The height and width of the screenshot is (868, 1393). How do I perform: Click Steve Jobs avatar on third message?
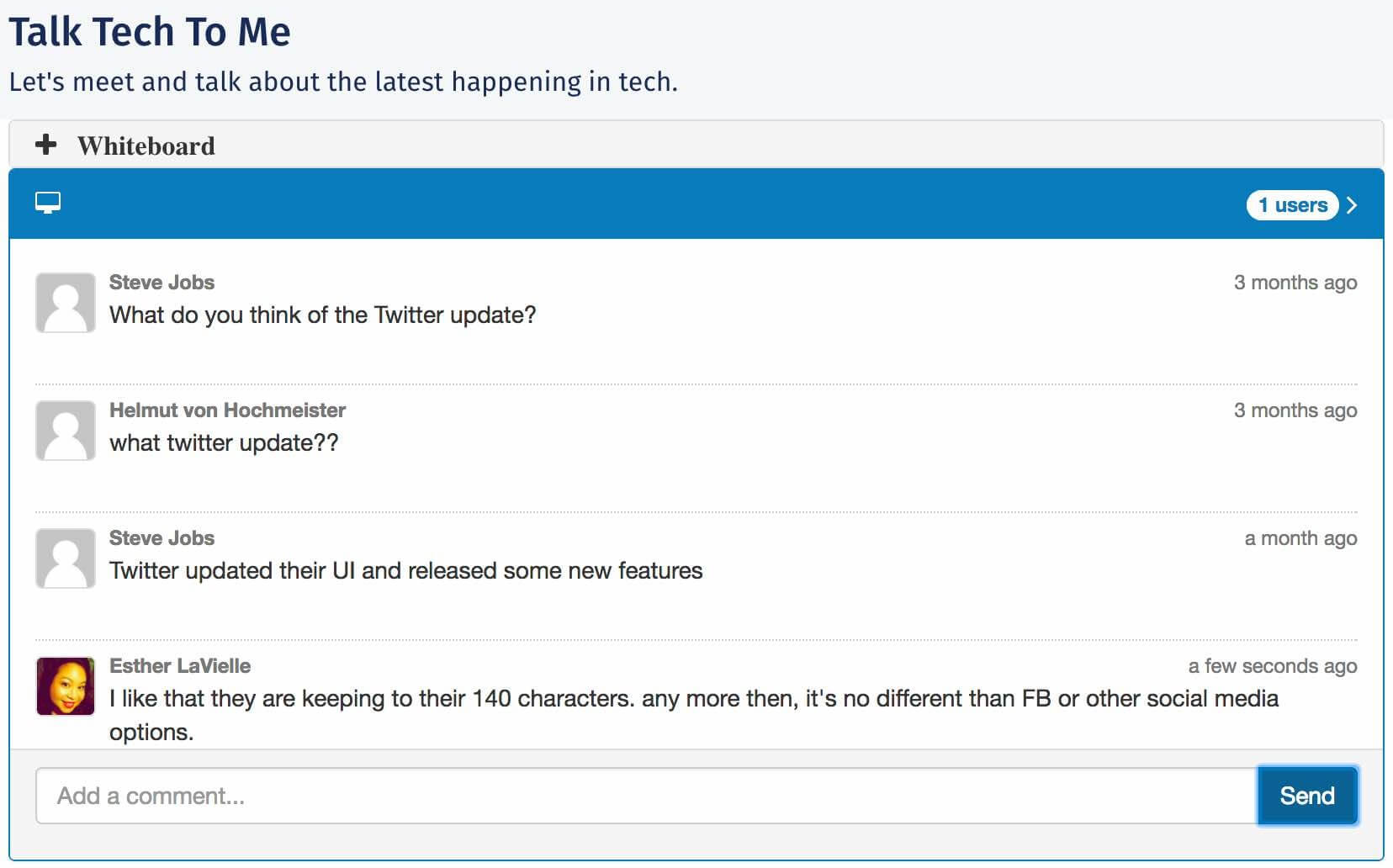coord(66,558)
